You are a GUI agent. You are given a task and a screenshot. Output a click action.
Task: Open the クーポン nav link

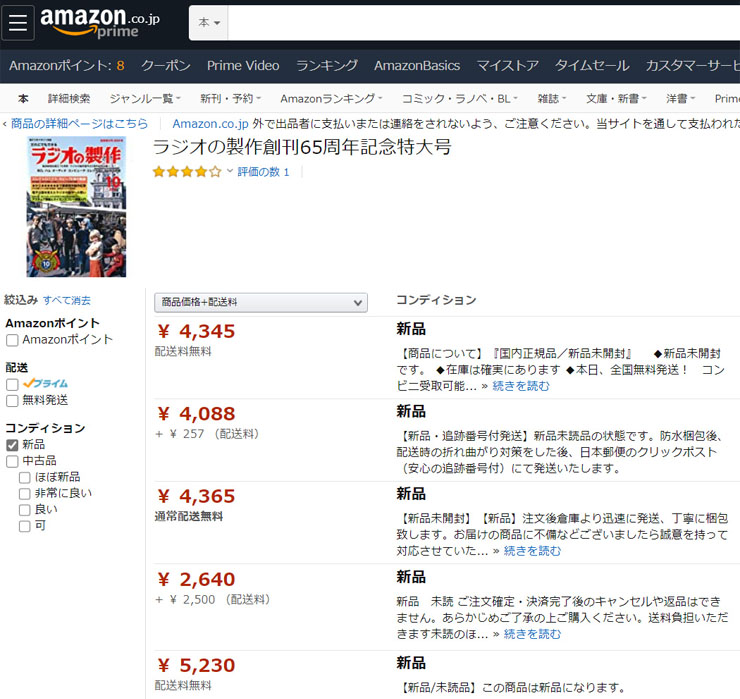166,66
